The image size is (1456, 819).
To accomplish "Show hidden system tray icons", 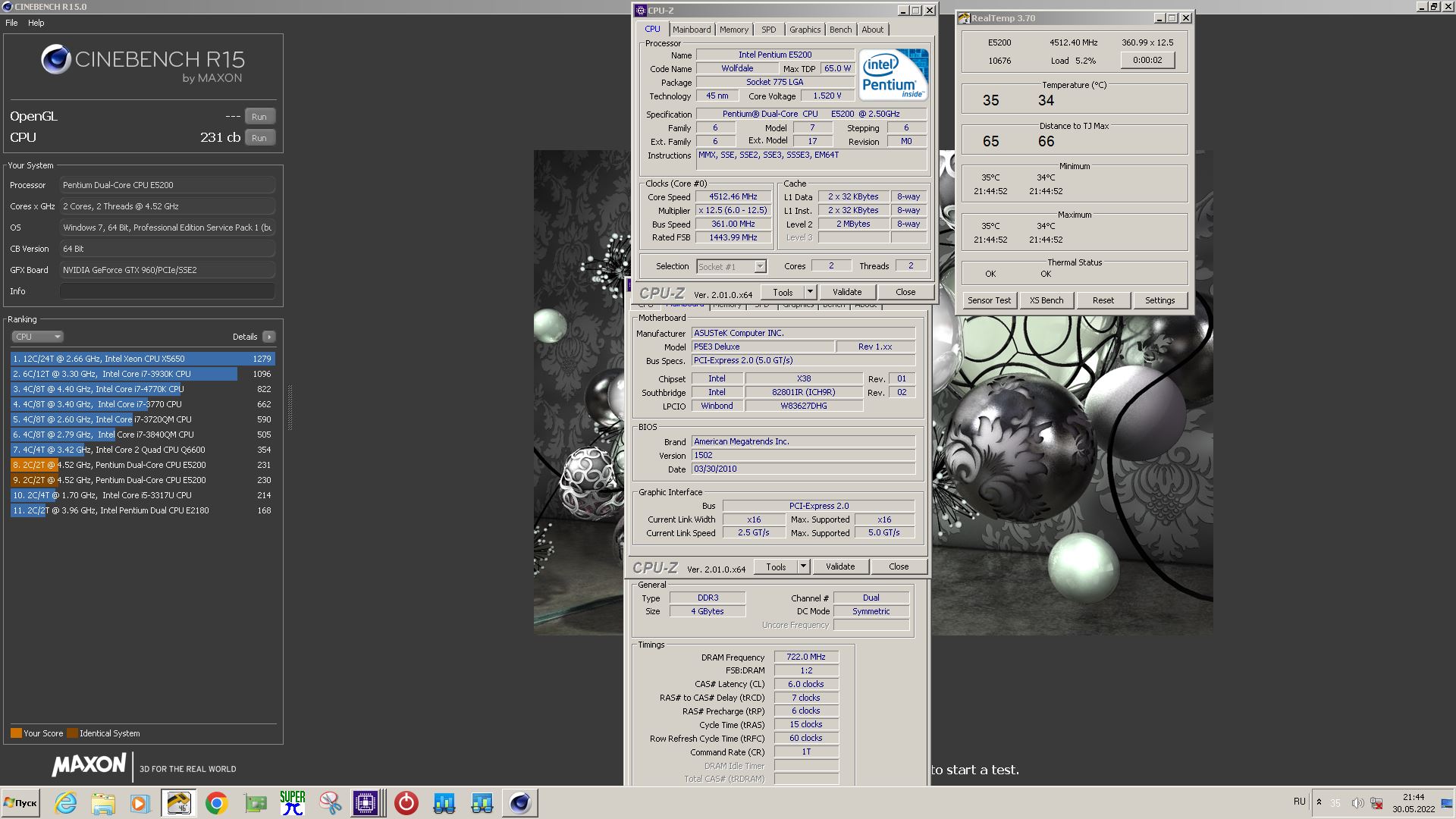I will point(1319,802).
